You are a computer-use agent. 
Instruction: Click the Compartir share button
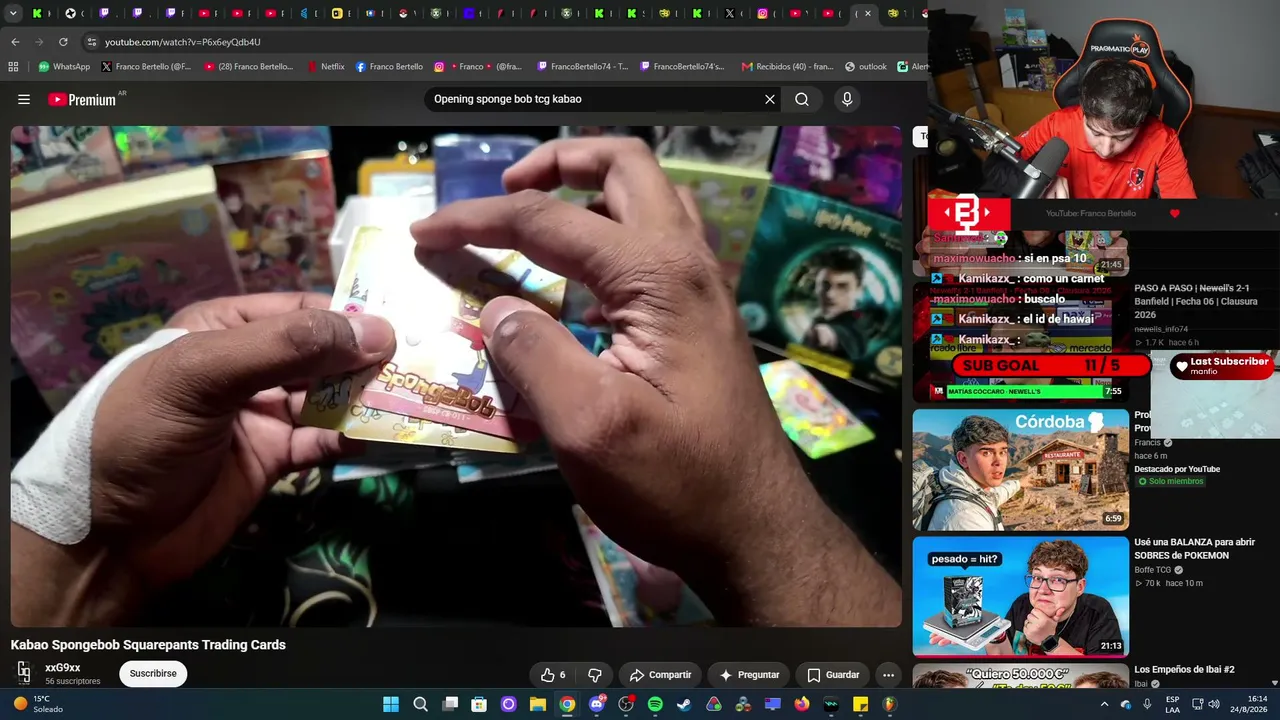[x=660, y=675]
